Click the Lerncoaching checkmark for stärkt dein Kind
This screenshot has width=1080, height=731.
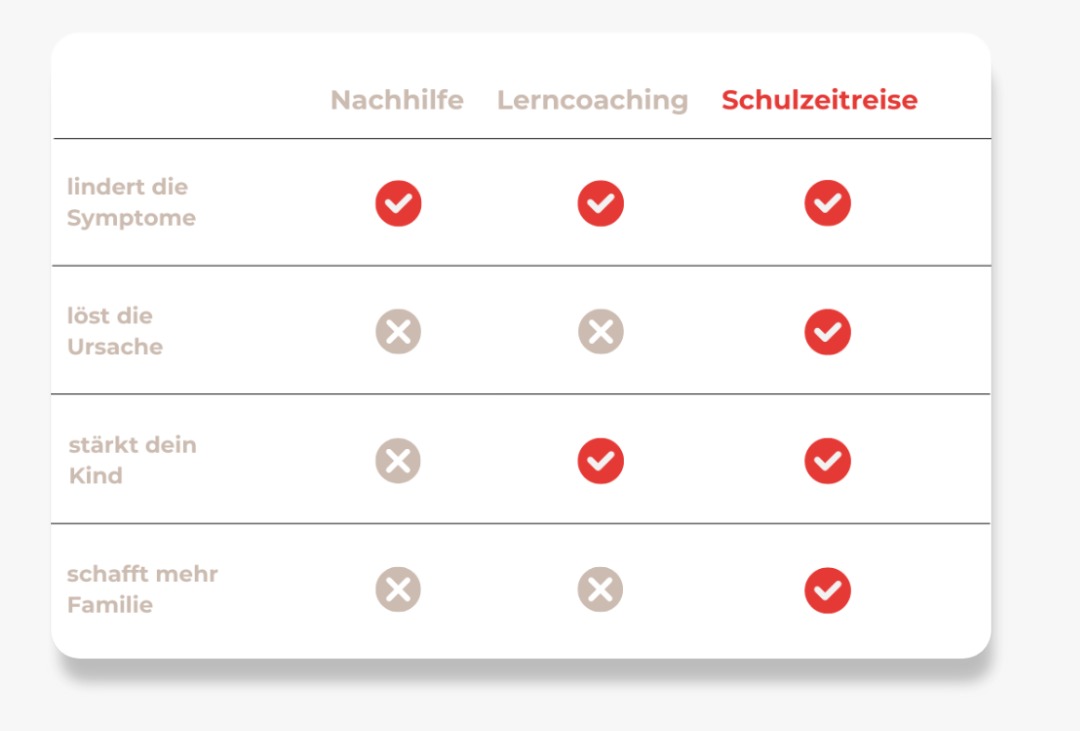click(601, 460)
